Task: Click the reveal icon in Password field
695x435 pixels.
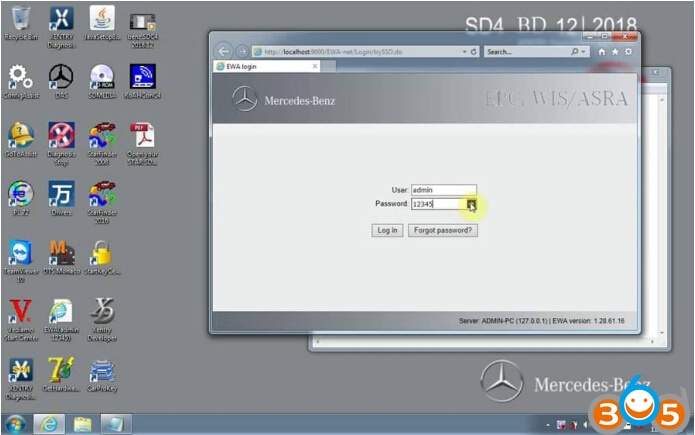Action: (471, 204)
